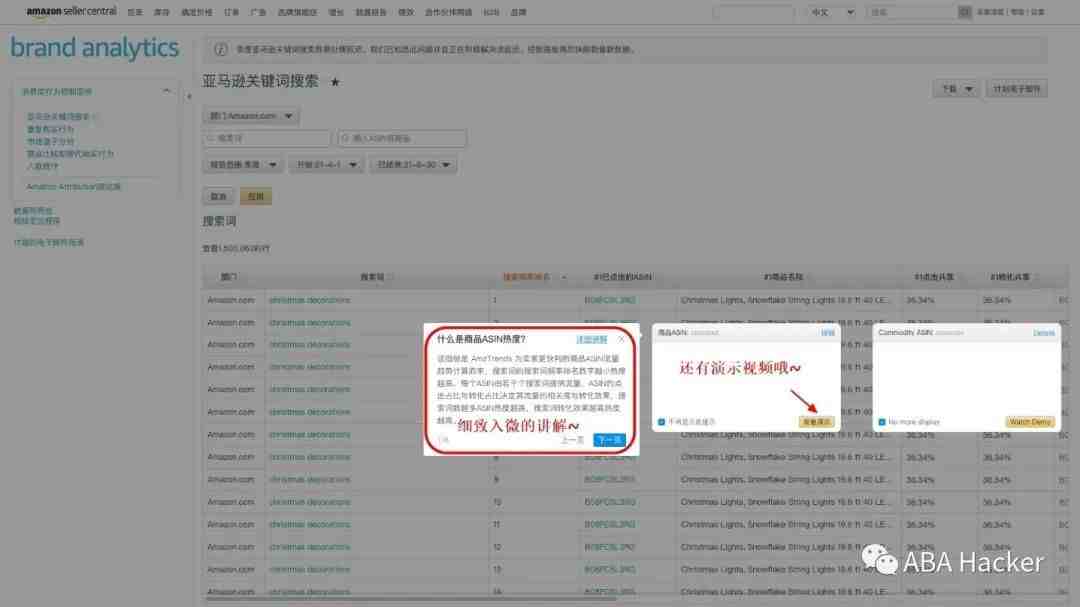Open the start date dropdown
The image size is (1080, 607).
point(326,165)
